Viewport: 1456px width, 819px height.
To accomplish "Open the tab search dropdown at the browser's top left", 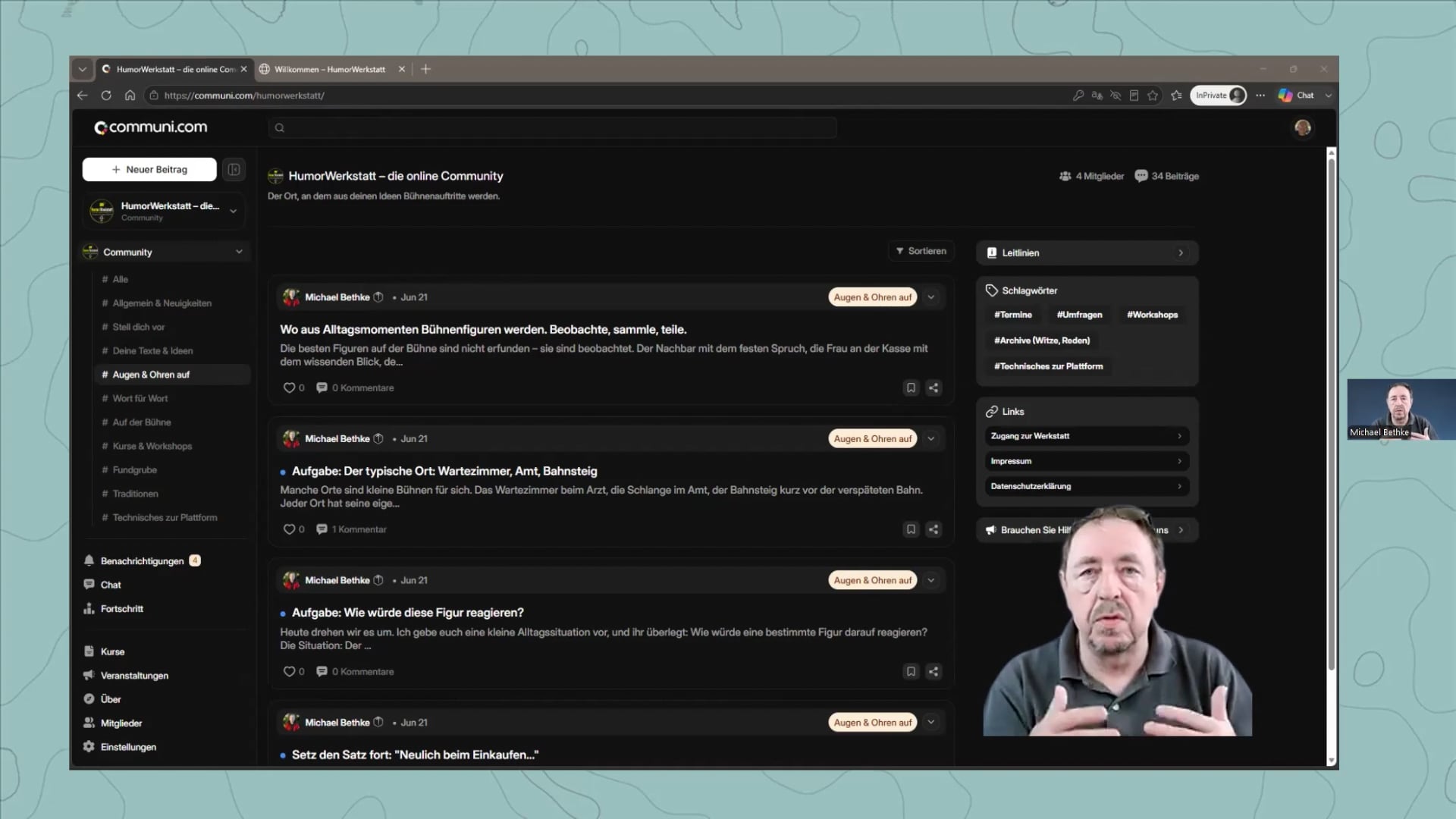I will click(x=82, y=69).
